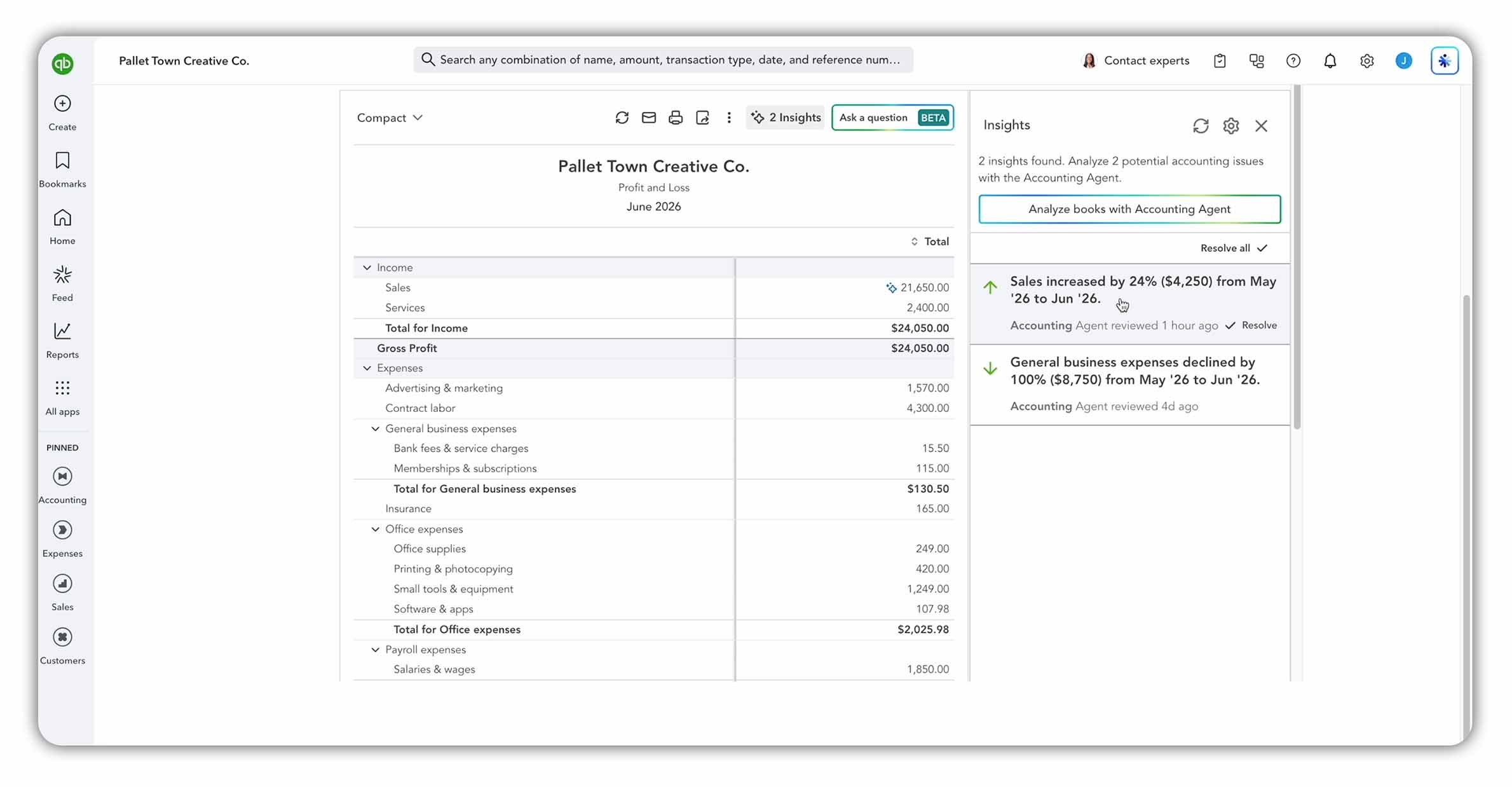Screen dimensions: 1512x787
Task: Collapse the Office expenses group
Action: (375, 529)
